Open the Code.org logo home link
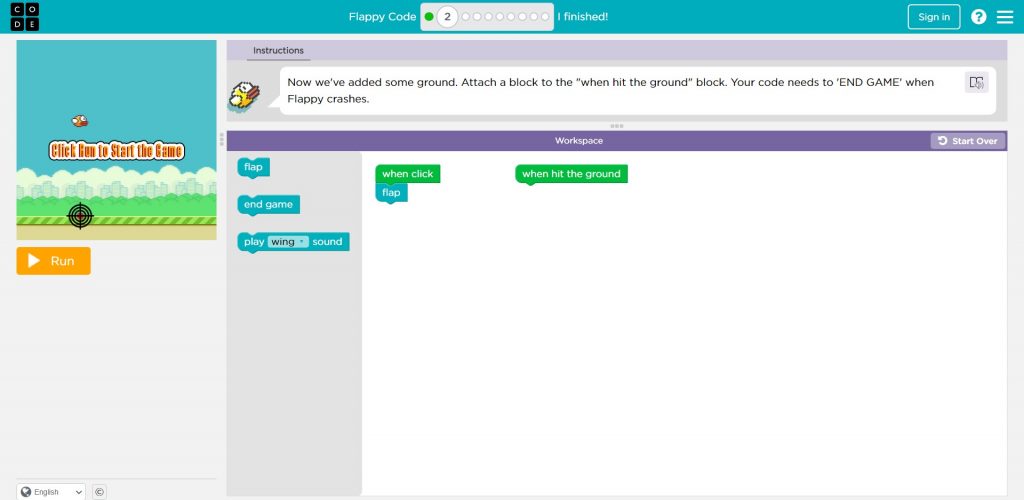 (x=25, y=16)
